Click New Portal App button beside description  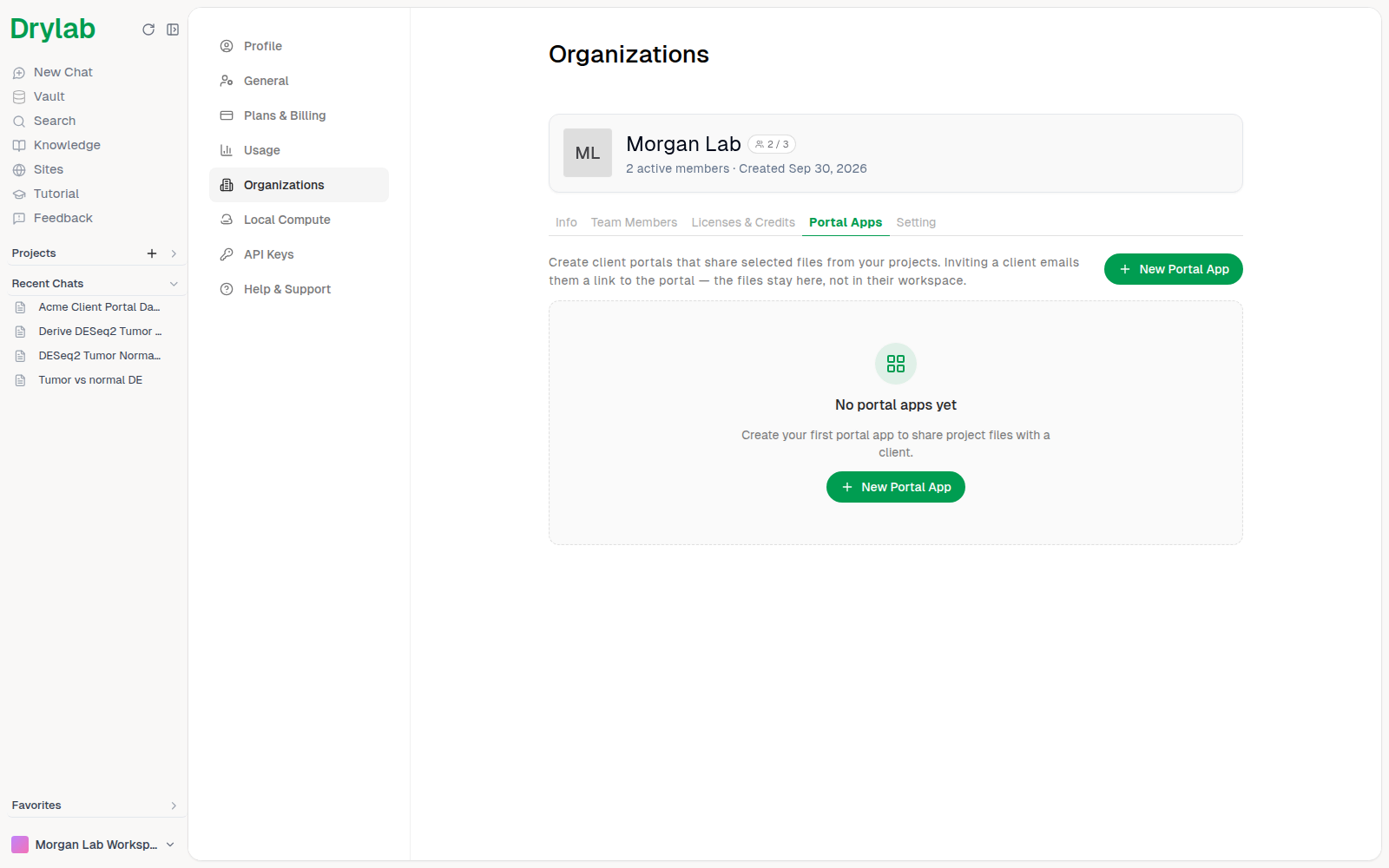pos(1174,269)
